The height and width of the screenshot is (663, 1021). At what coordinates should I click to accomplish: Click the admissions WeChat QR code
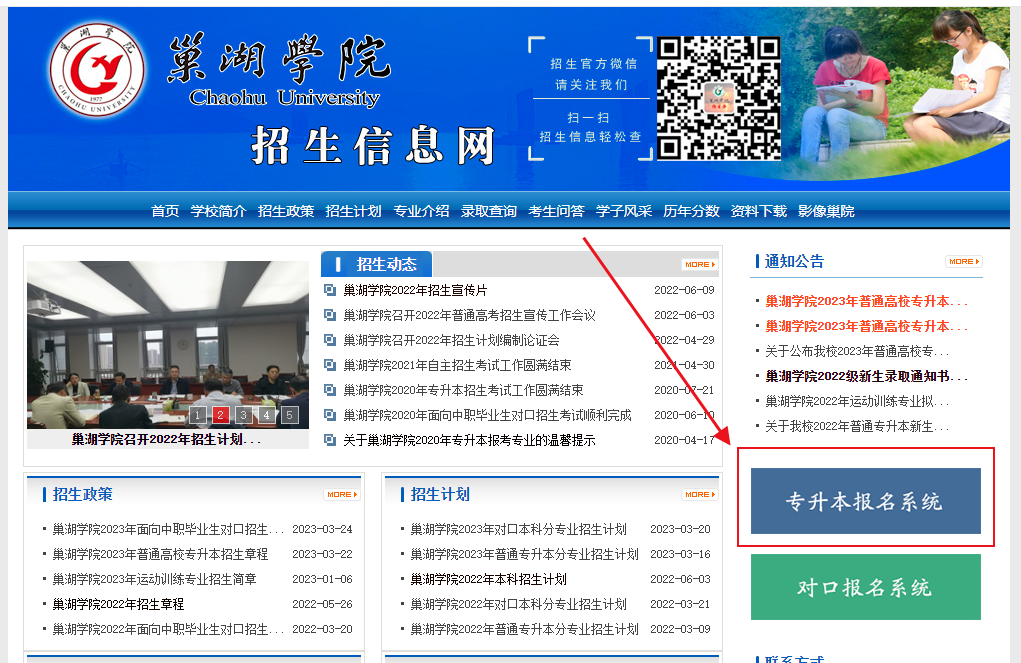pos(718,97)
